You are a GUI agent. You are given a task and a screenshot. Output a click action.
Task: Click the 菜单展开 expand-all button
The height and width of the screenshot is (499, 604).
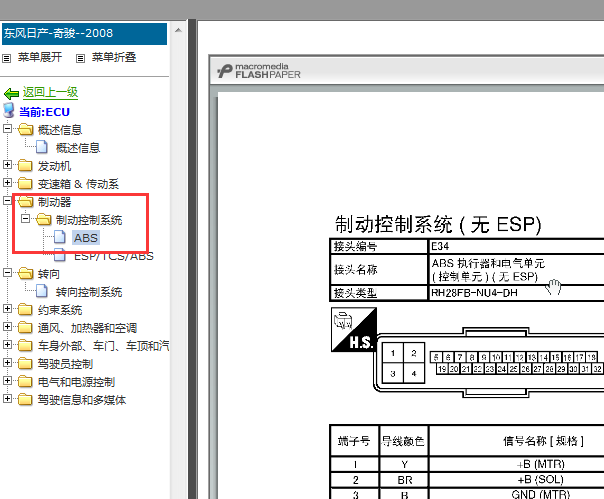40,57
